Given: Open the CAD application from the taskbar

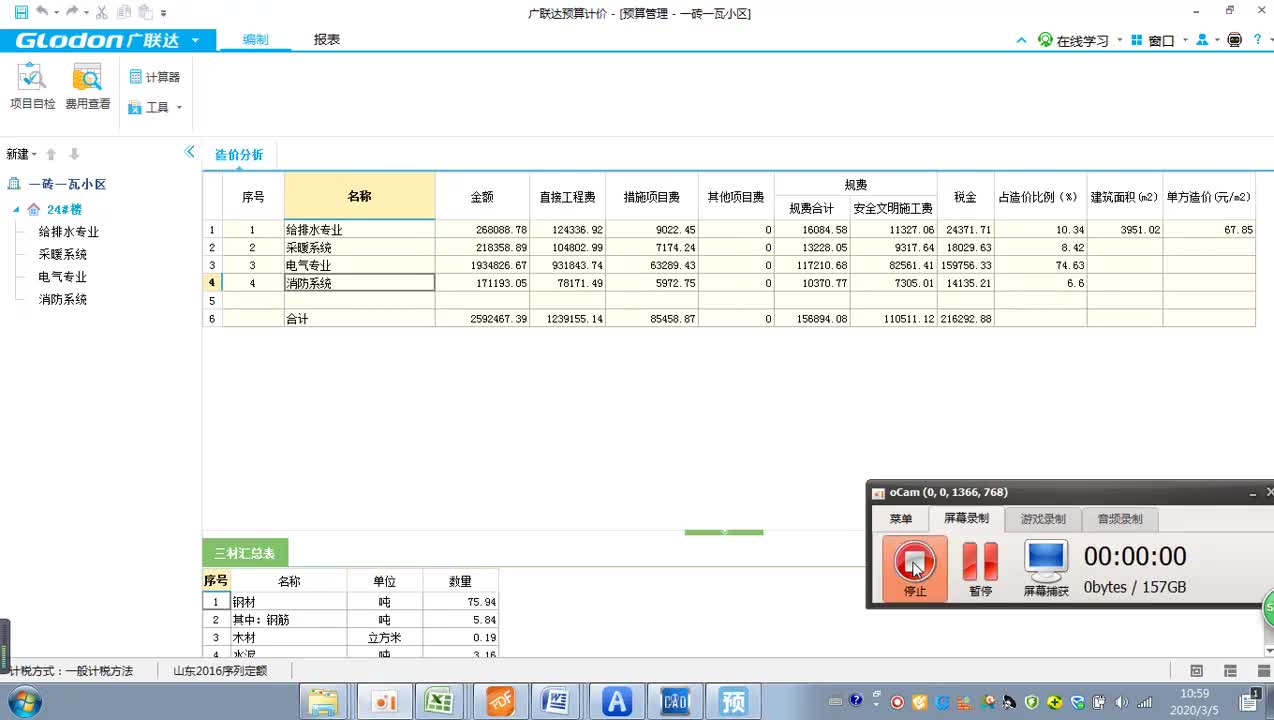Looking at the screenshot, I should (x=676, y=702).
